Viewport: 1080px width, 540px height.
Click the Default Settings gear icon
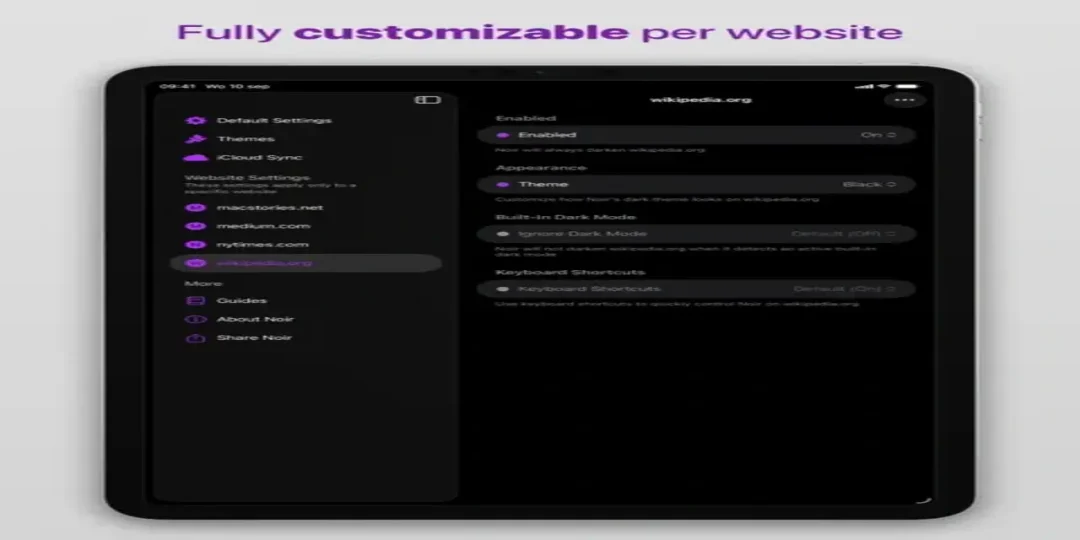tap(196, 121)
